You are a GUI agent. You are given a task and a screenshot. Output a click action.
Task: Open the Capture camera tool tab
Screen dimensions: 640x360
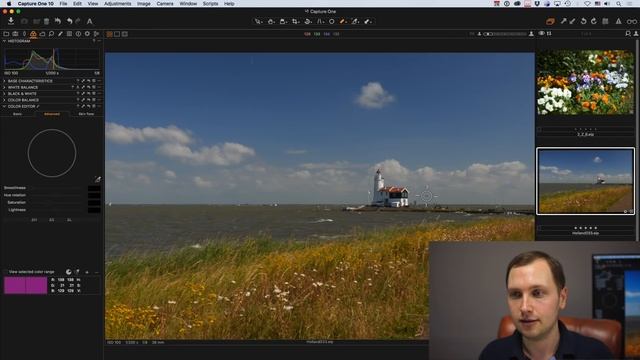click(15, 34)
